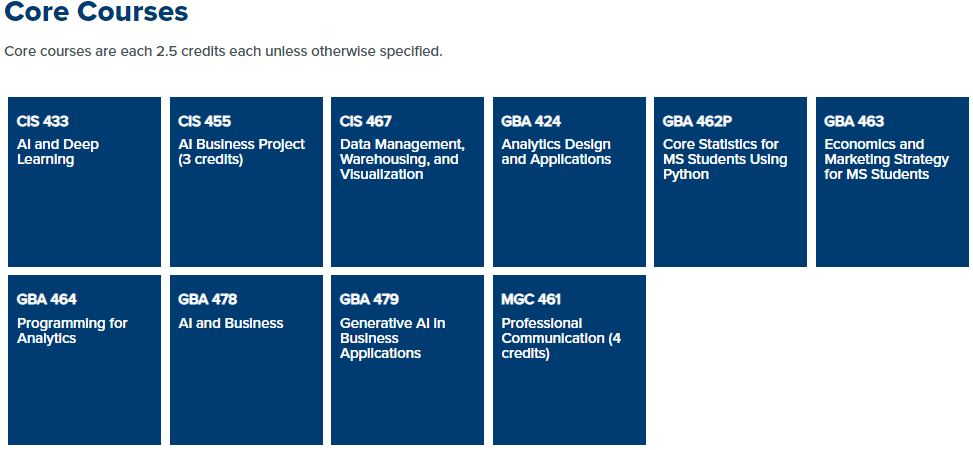Select AI Business Project course card
This screenshot has height=450, width=973.
(246, 182)
